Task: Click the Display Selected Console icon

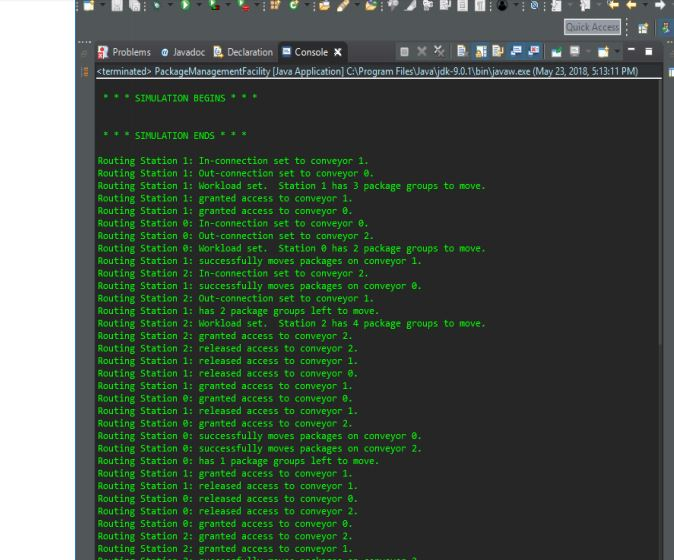Action: [575, 52]
